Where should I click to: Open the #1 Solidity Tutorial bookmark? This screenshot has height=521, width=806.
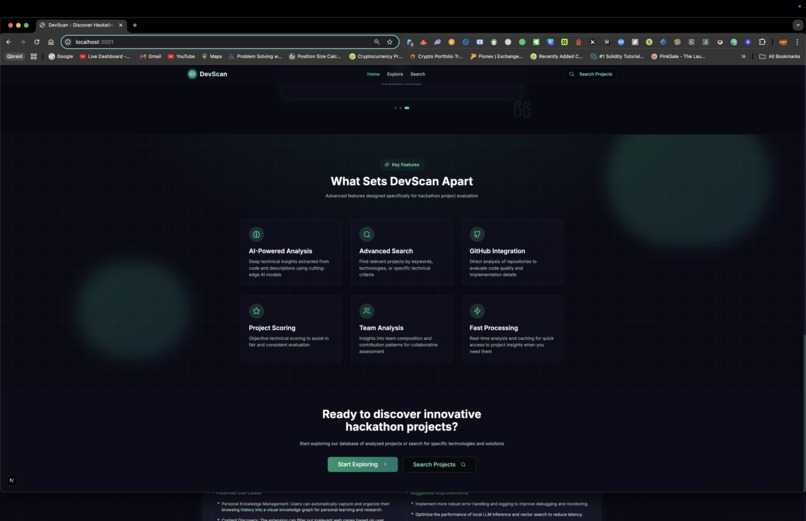coord(617,57)
